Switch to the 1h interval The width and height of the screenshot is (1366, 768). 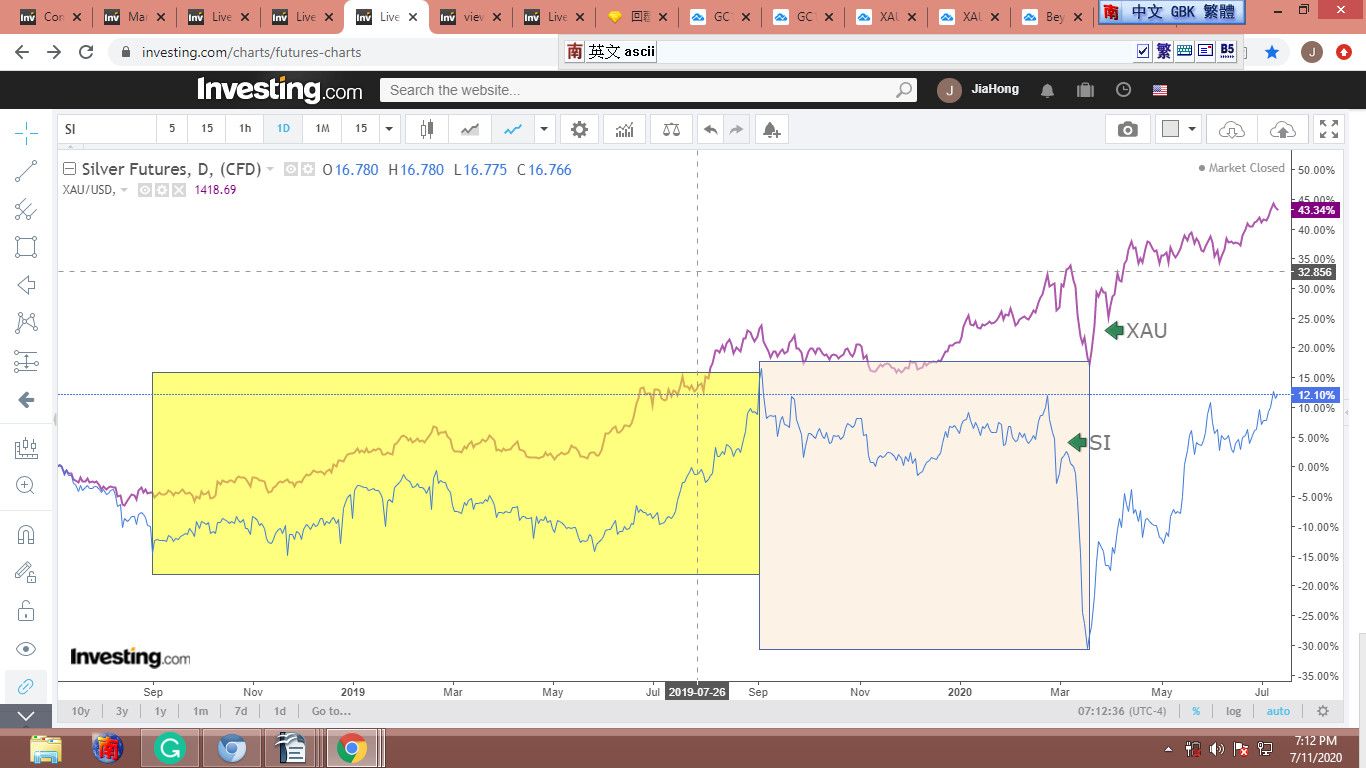coord(245,129)
